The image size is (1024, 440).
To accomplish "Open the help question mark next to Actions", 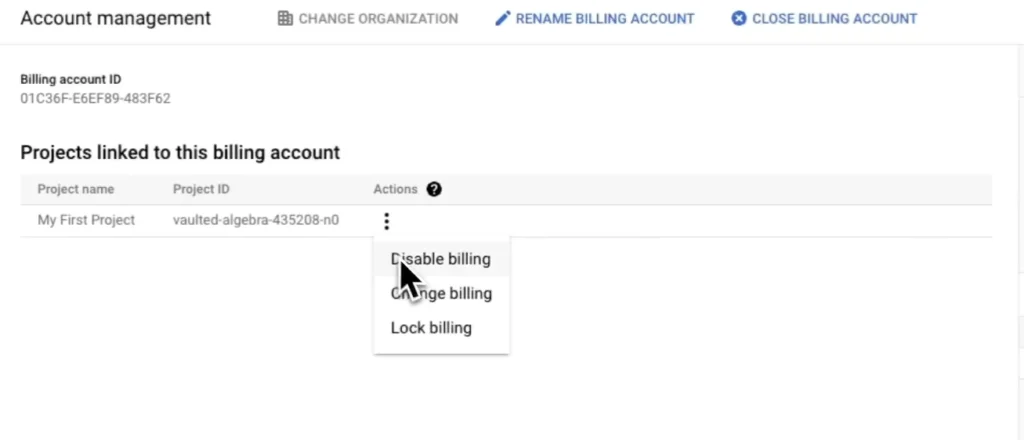I will pyautogui.click(x=434, y=189).
